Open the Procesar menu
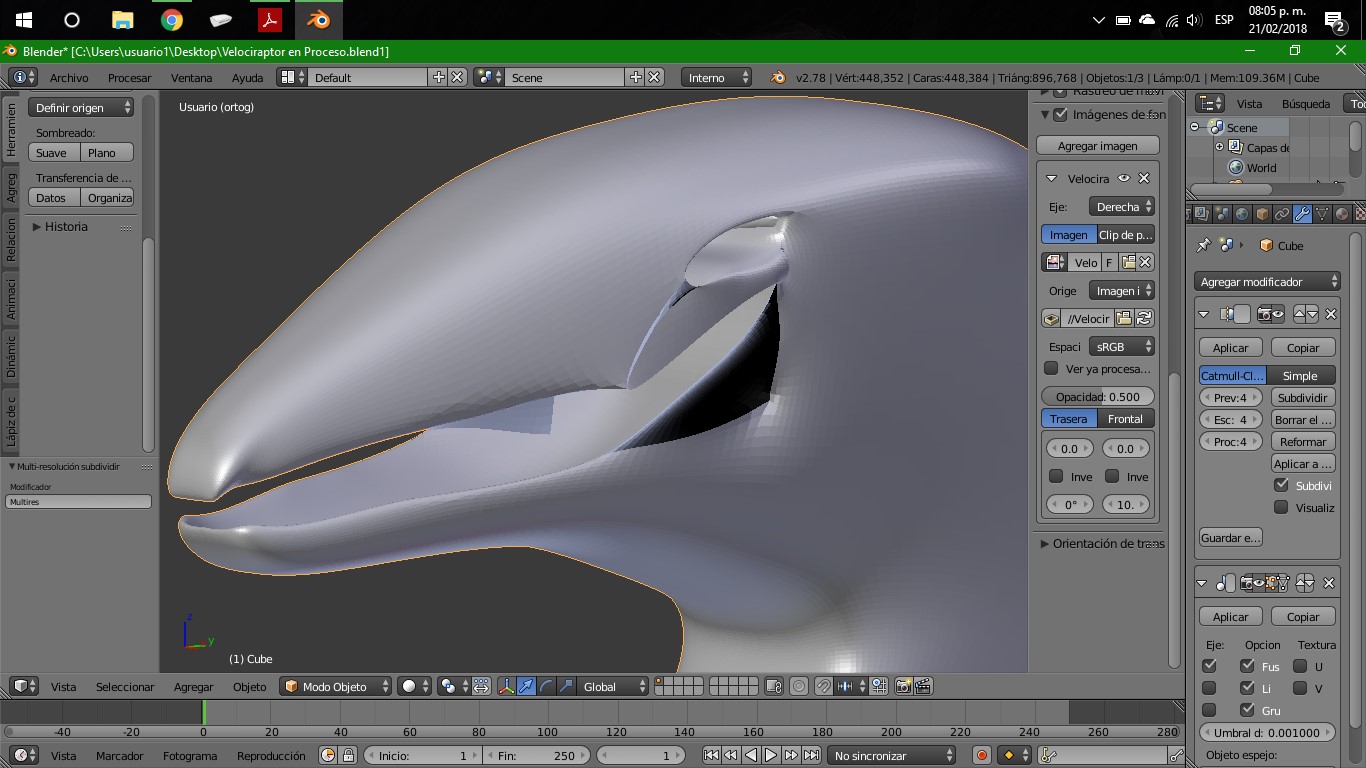The width and height of the screenshot is (1366, 768). coord(129,77)
